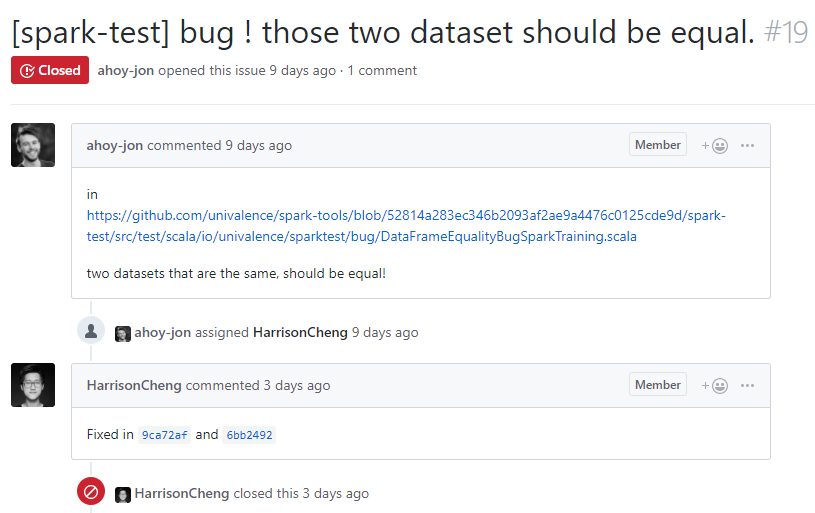Click the red closed-event icon

pos(91,492)
